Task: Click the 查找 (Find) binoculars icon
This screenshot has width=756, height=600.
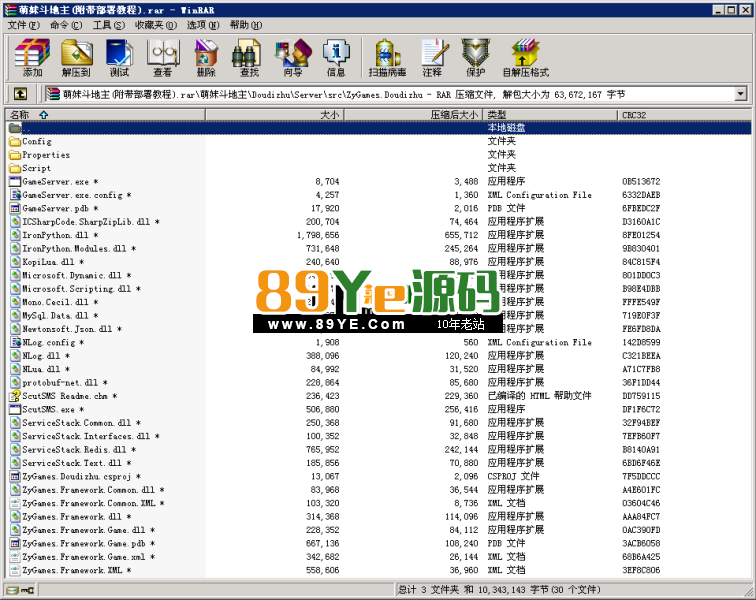Action: click(247, 53)
